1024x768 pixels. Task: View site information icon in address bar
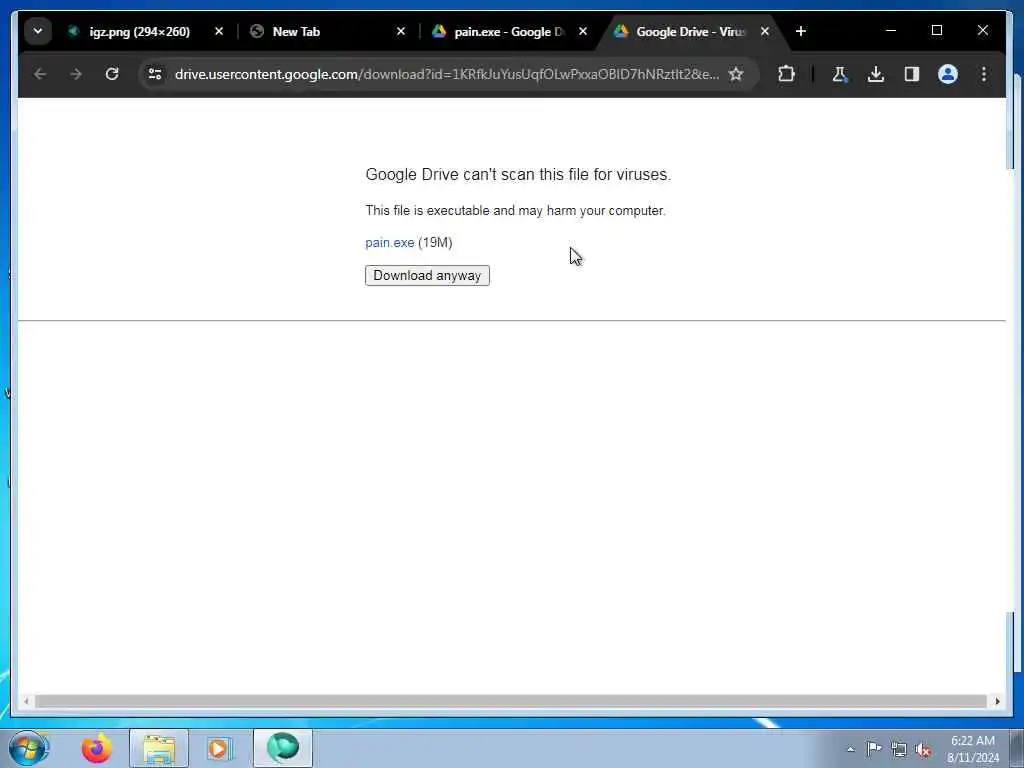pyautogui.click(x=155, y=74)
